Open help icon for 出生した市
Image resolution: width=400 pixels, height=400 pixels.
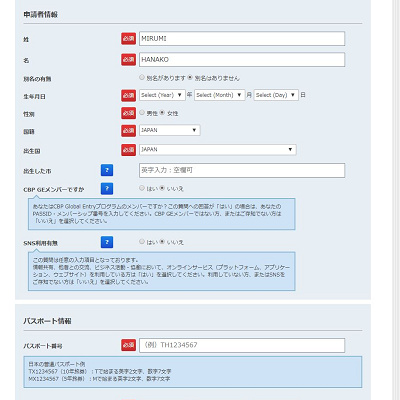[x=107, y=170]
